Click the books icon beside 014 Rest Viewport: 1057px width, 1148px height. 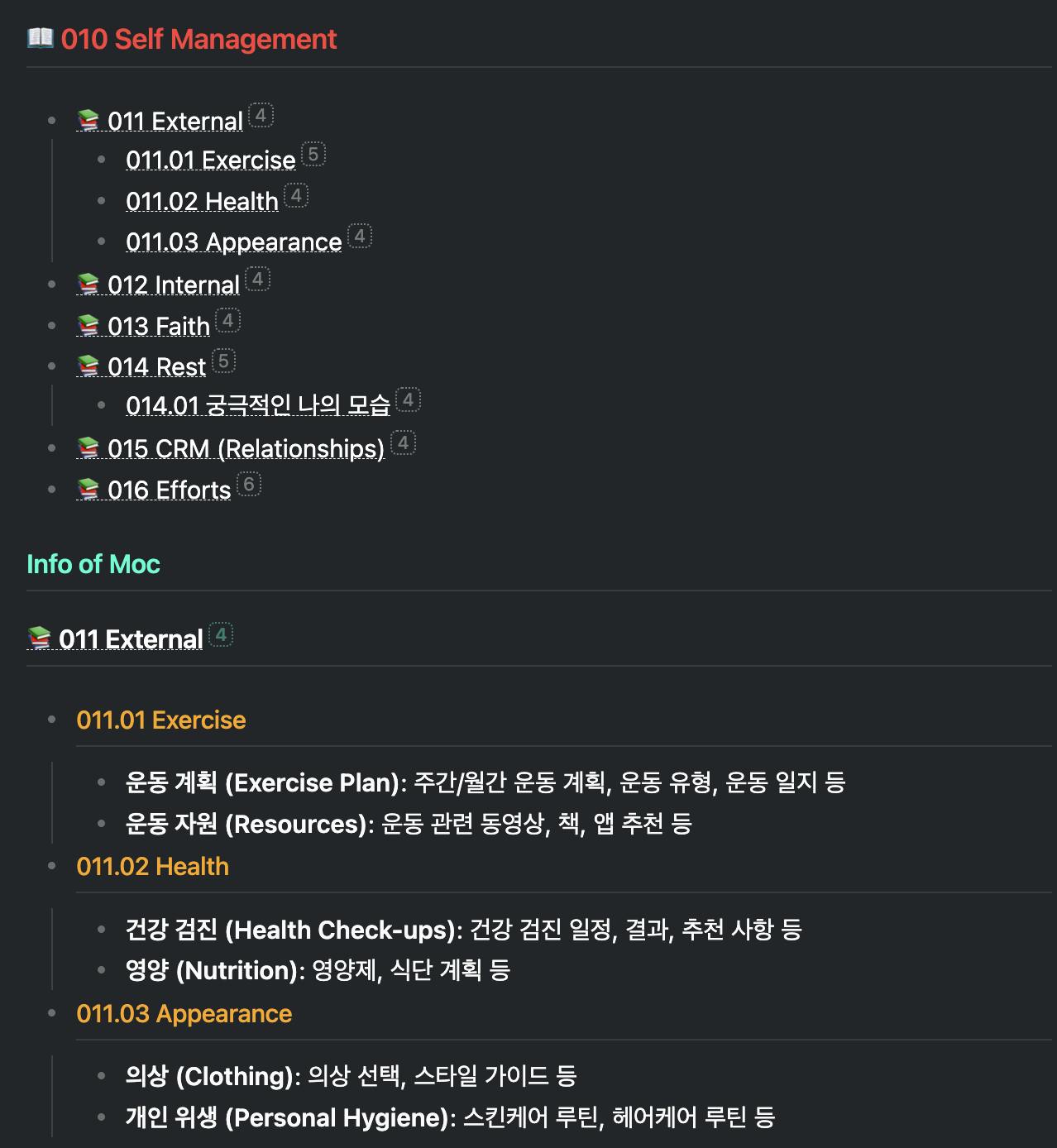(88, 366)
